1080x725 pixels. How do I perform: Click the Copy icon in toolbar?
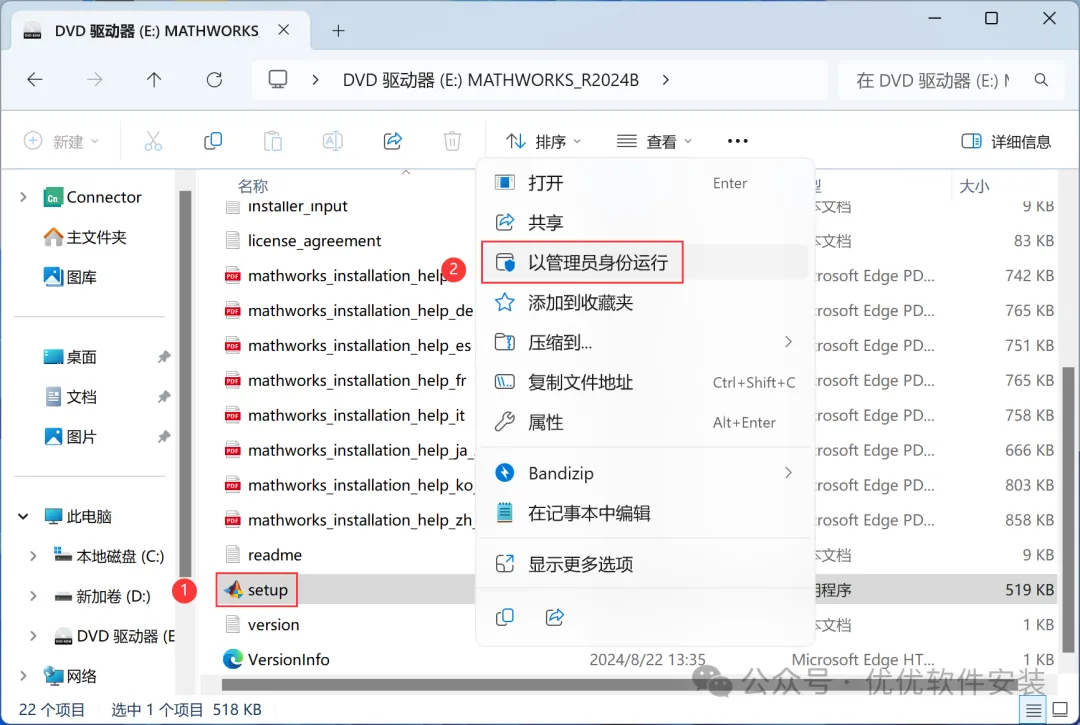pyautogui.click(x=213, y=141)
